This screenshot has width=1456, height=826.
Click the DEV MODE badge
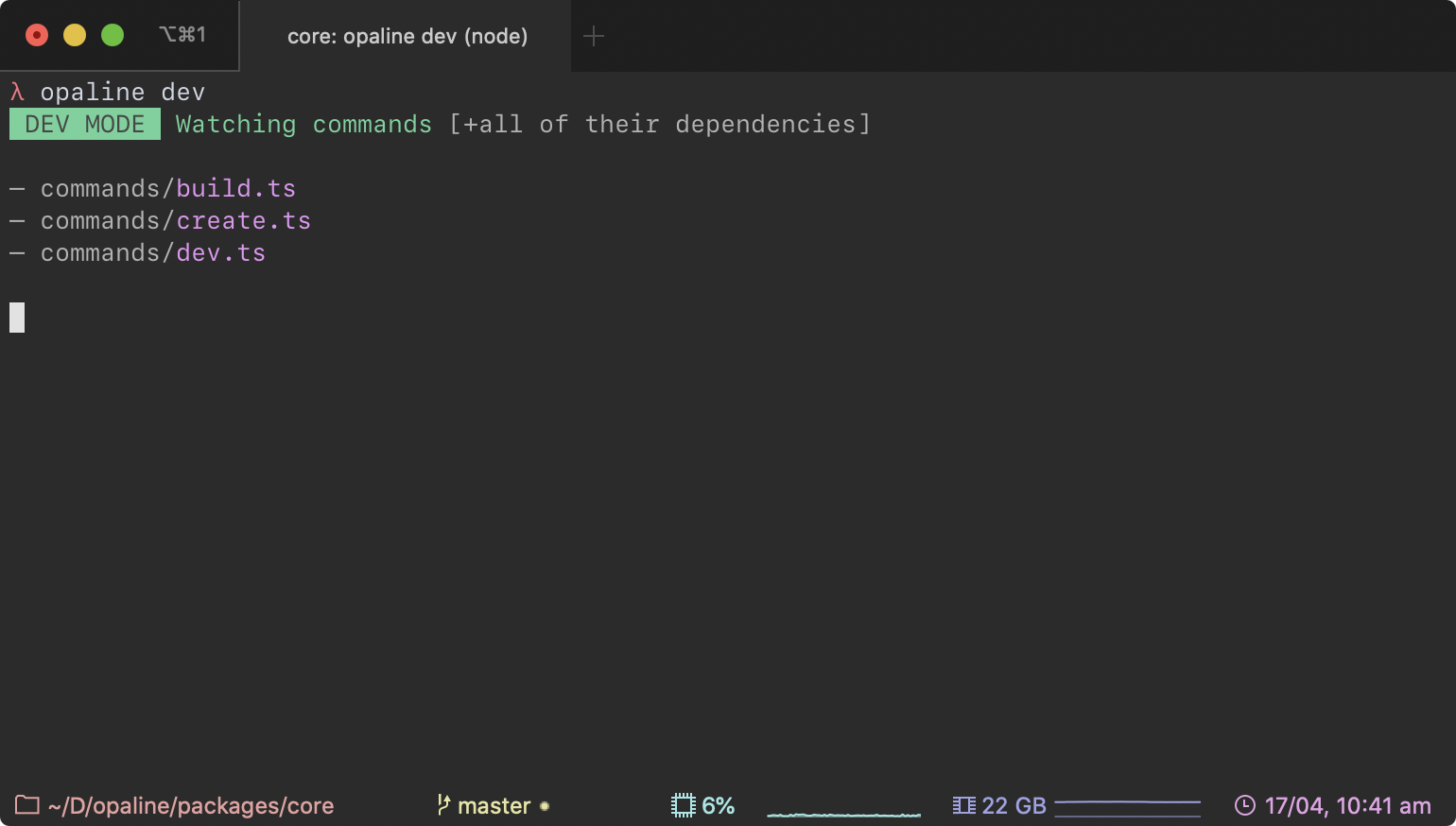[x=85, y=124]
